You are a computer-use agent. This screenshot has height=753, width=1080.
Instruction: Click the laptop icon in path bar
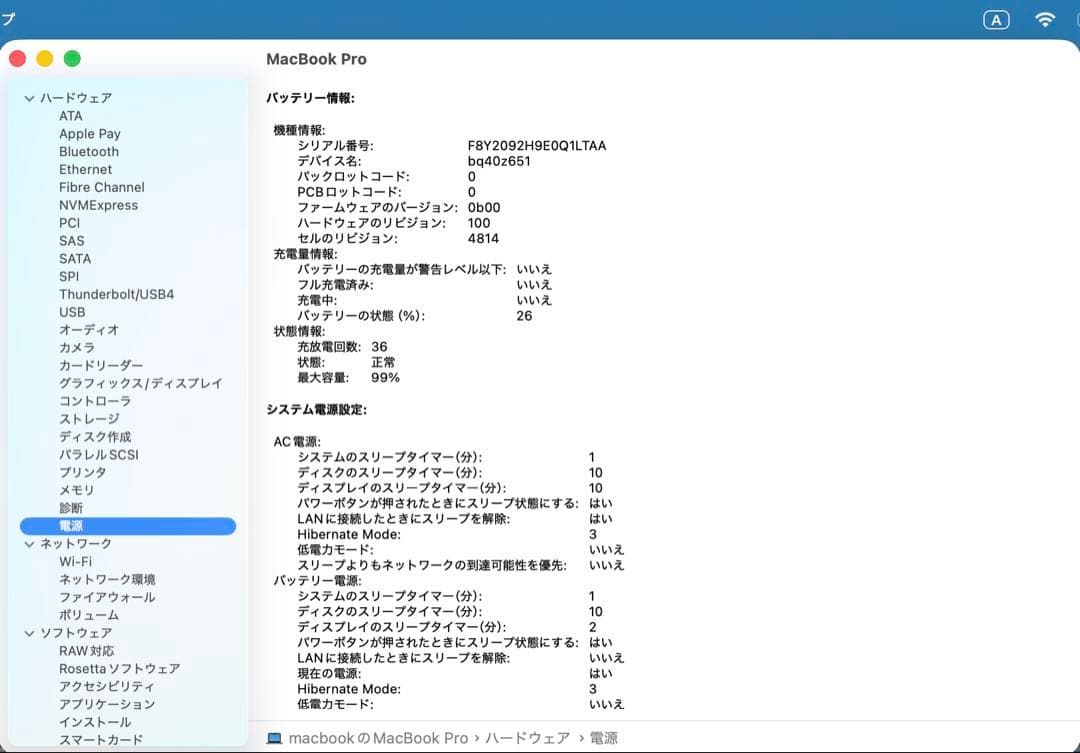(x=274, y=739)
